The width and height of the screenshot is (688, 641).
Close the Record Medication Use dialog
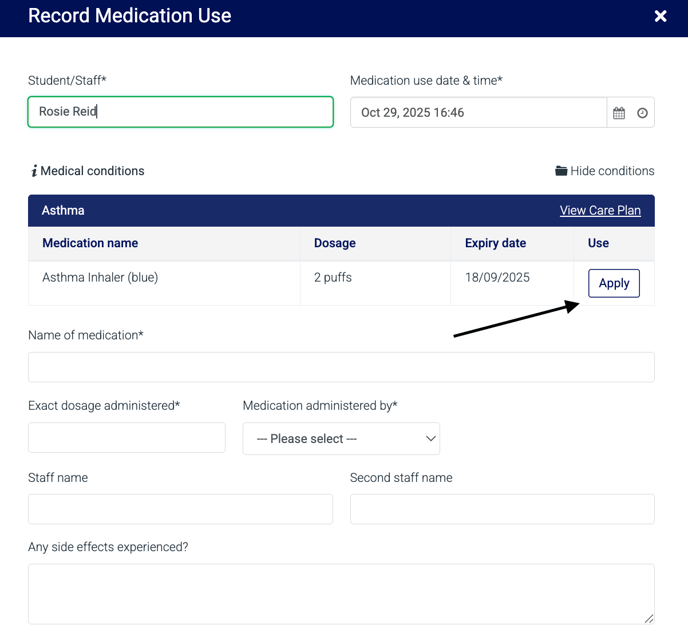point(660,16)
